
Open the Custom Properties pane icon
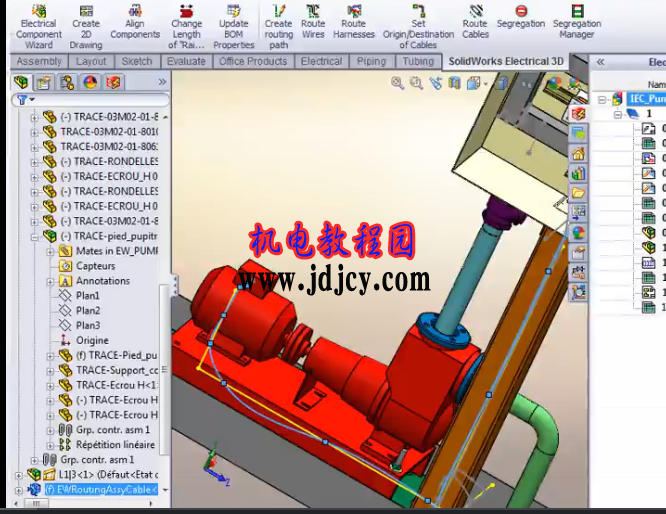578,253
